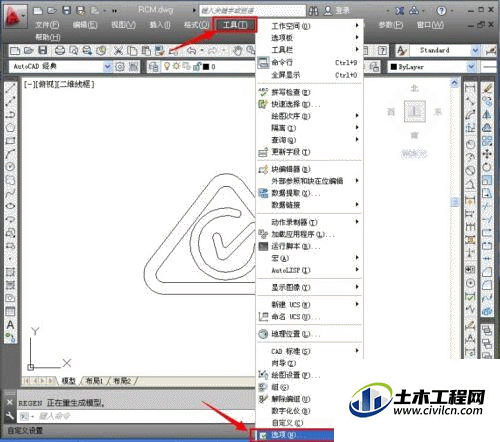The image size is (500, 442).
Task: Open the 文件(F) menu
Action: [x=47, y=25]
